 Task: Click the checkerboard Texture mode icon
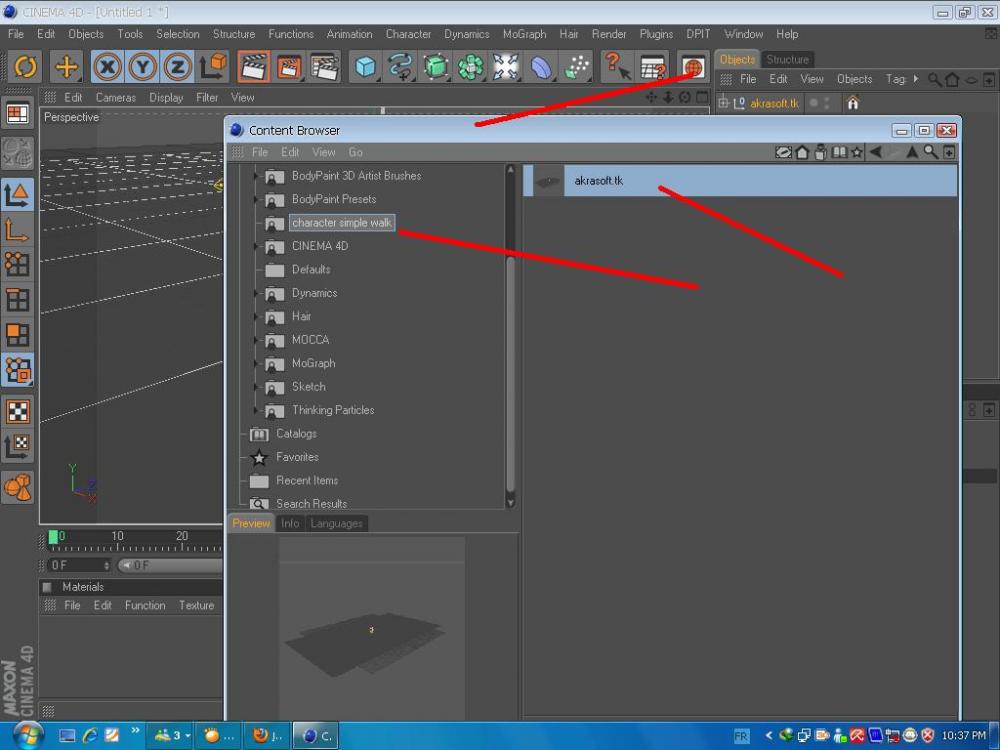(x=17, y=411)
